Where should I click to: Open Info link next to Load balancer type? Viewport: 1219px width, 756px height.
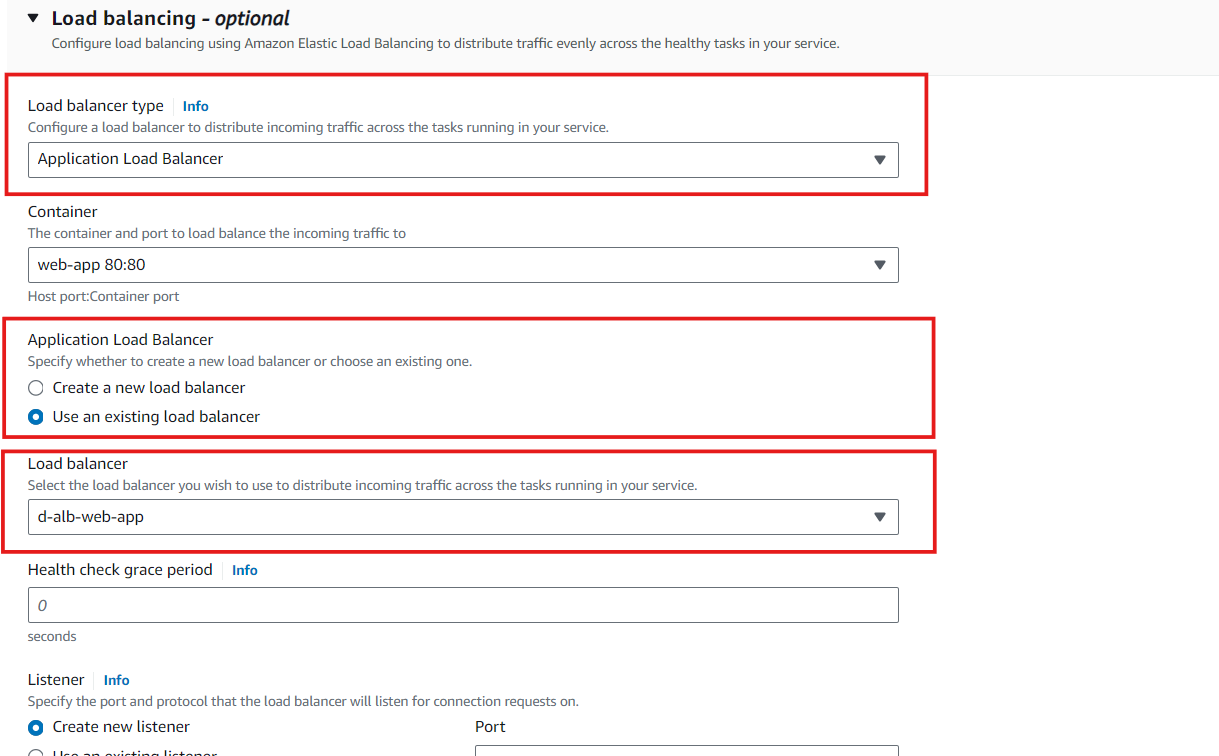tap(195, 106)
